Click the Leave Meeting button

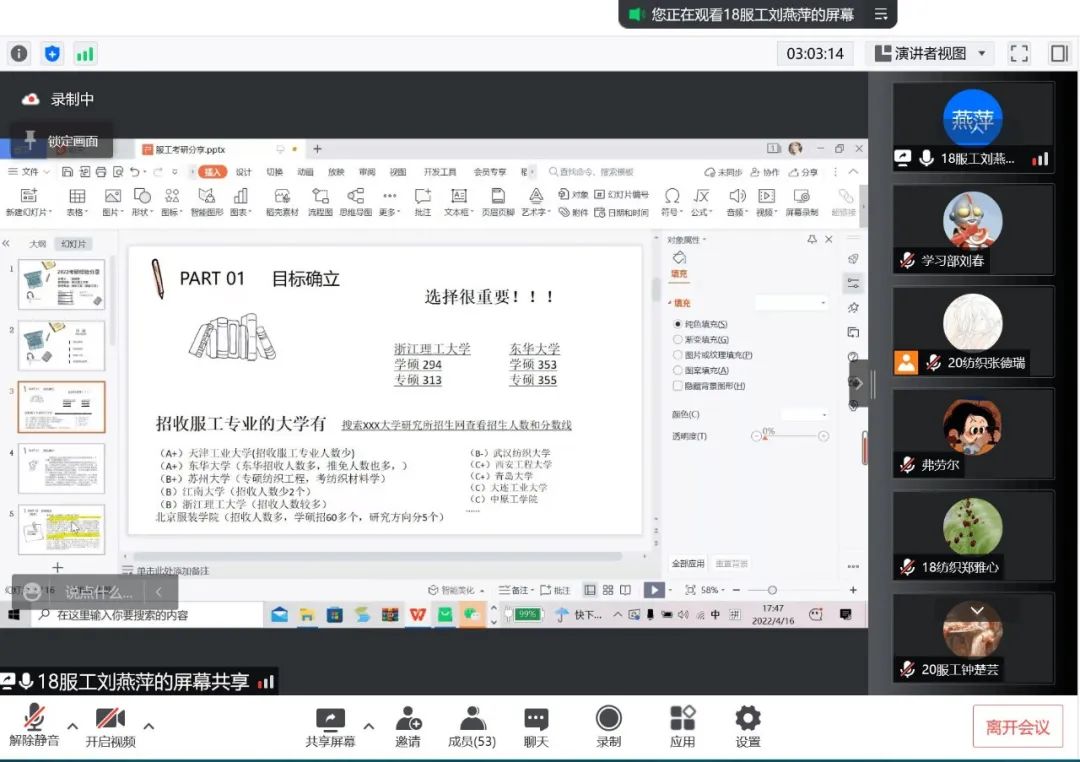click(x=1017, y=727)
